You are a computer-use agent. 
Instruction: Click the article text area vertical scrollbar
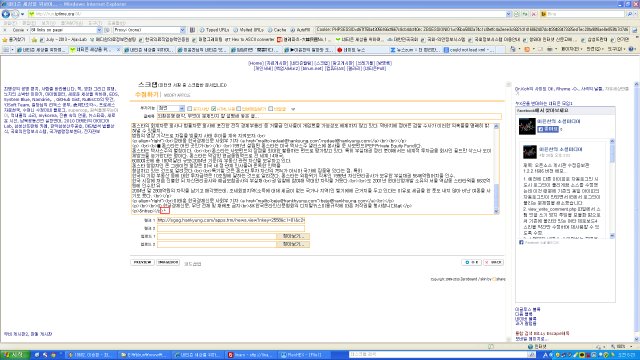(x=496, y=168)
